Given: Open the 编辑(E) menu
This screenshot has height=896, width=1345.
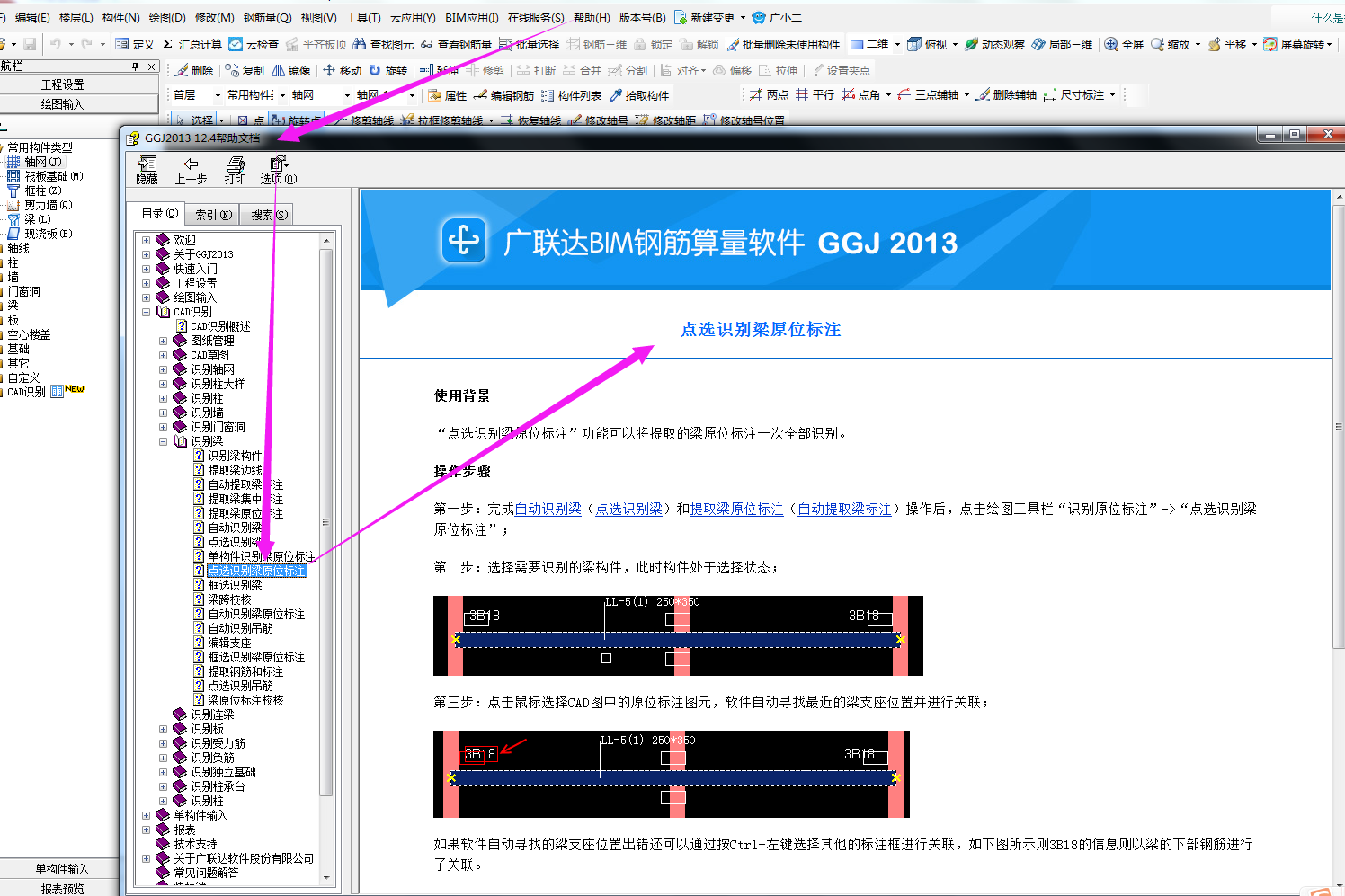Looking at the screenshot, I should click(32, 17).
